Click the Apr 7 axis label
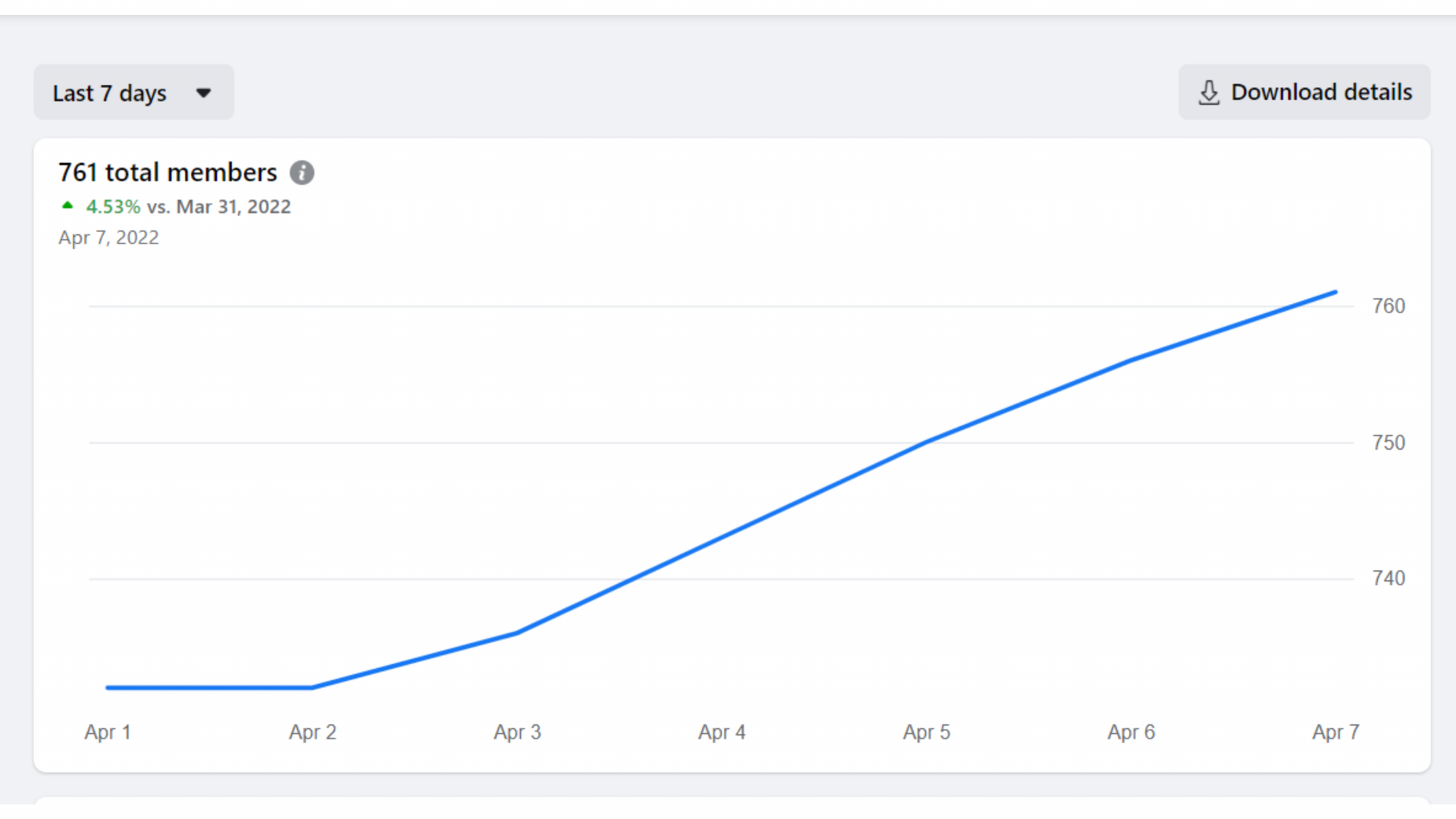This screenshot has width=1456, height=819. click(1335, 732)
